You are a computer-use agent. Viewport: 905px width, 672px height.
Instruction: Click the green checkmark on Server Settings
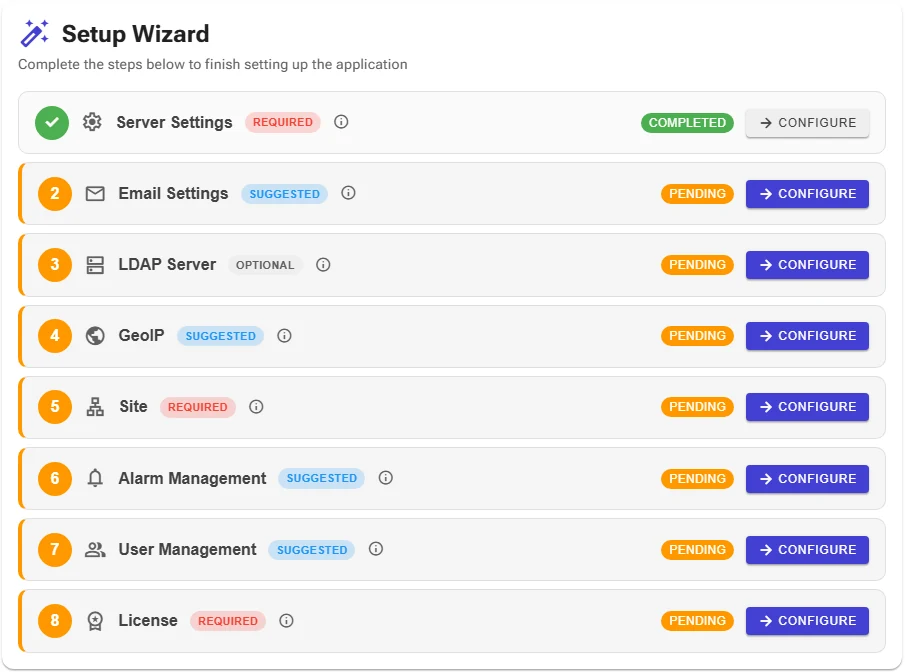52,122
